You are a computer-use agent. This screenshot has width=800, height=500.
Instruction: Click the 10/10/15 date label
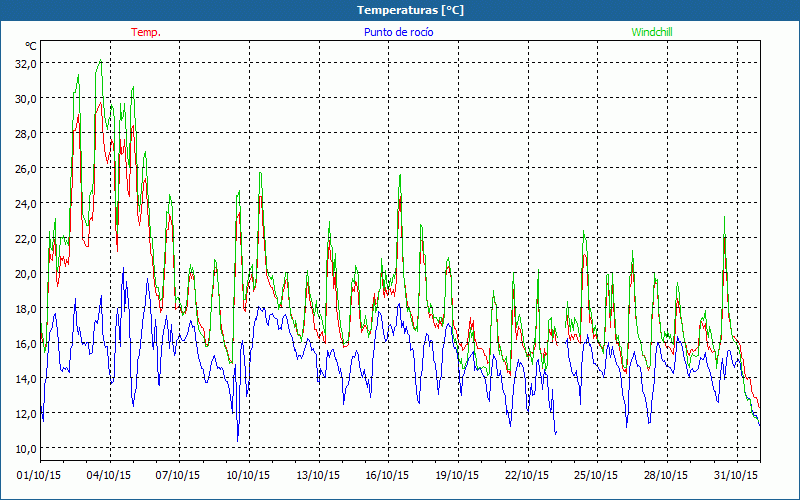pos(248,475)
